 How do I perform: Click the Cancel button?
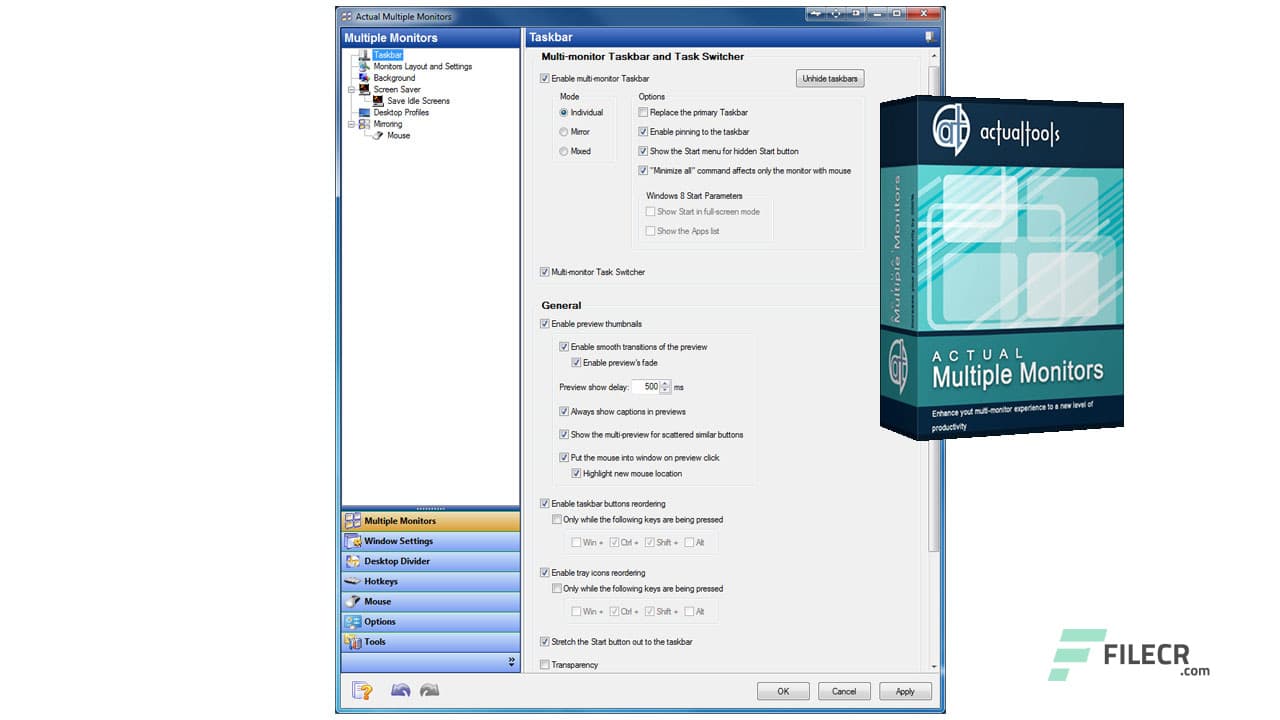844,691
